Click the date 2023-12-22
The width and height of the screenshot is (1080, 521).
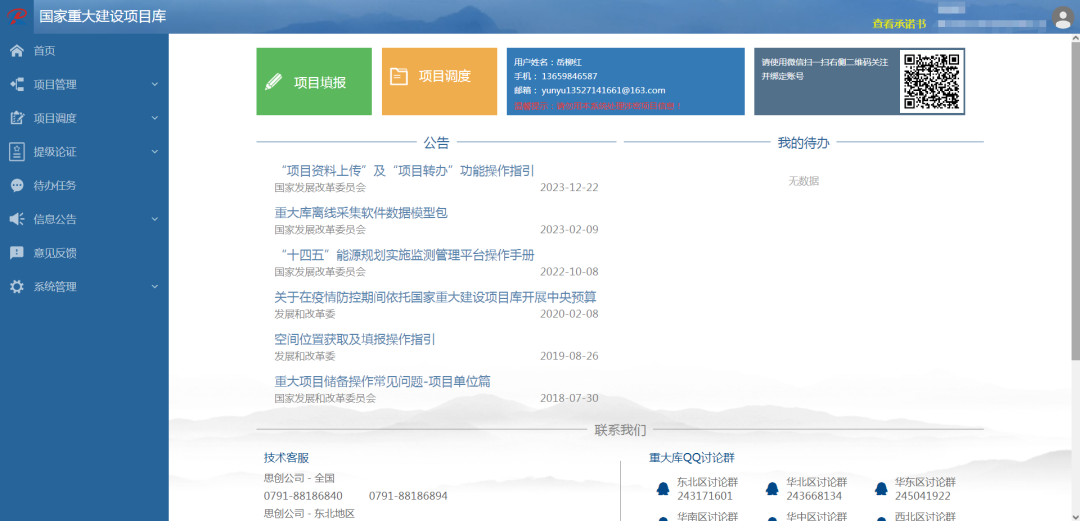(570, 187)
